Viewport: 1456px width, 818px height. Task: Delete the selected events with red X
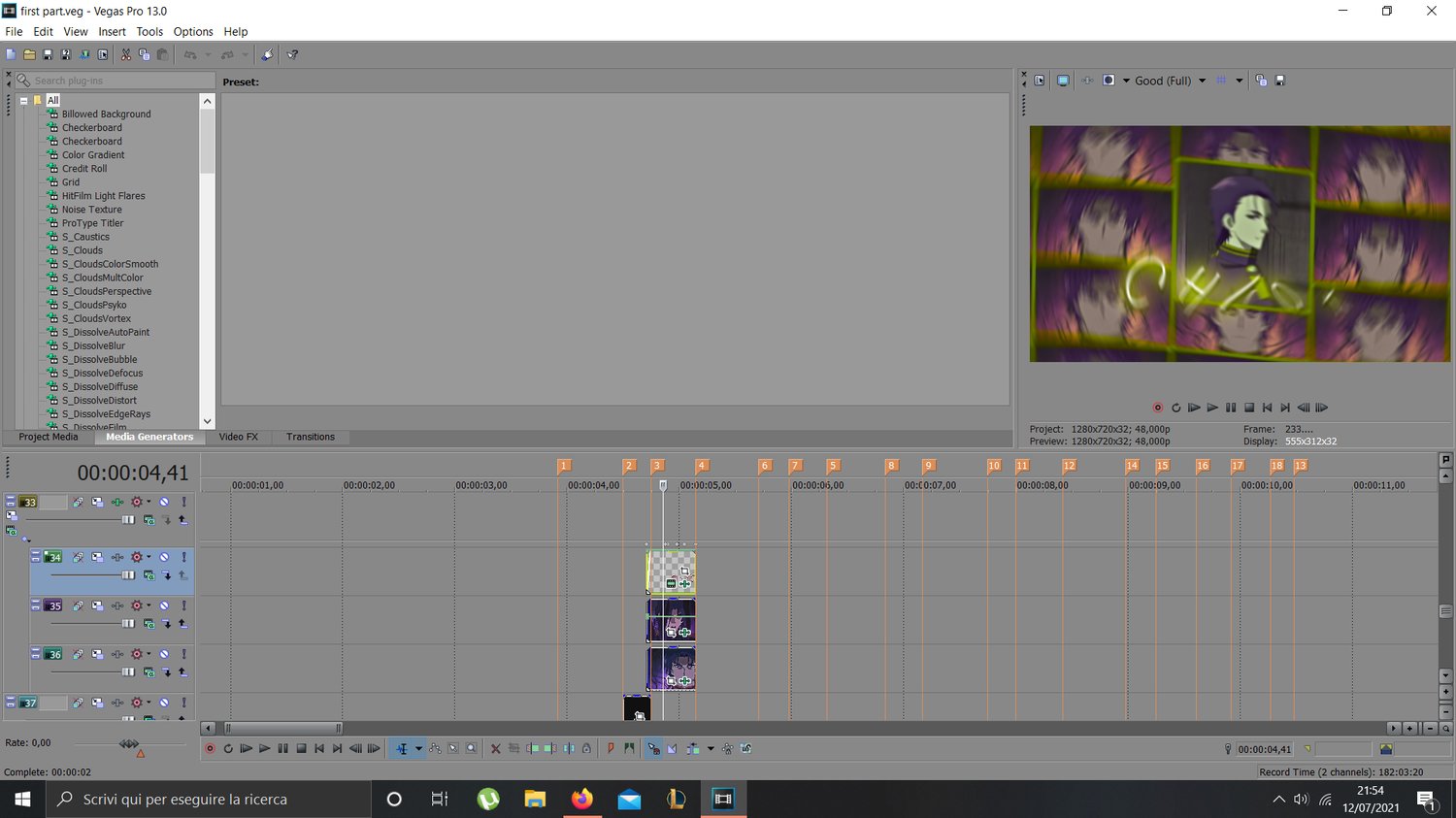click(496, 749)
